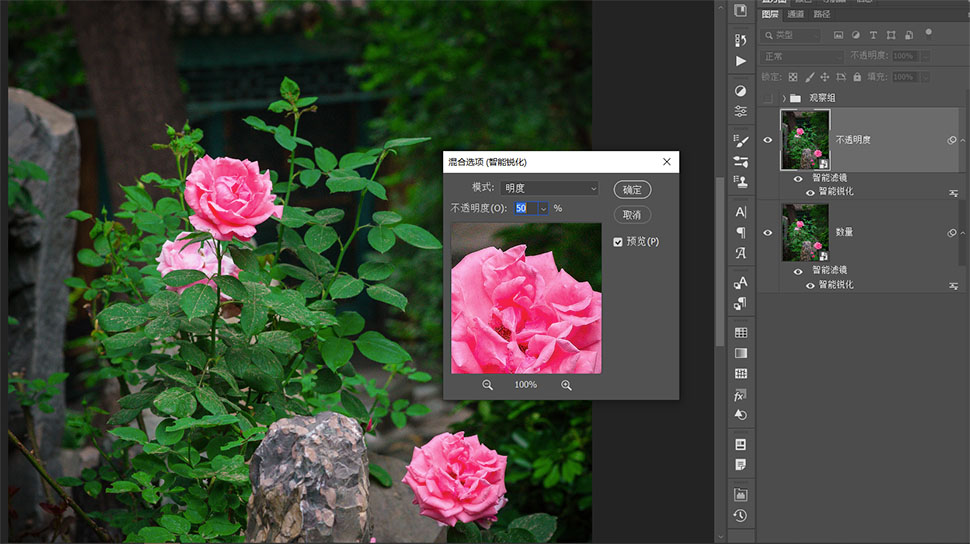970x544 pixels.
Task: Open the Gradients panel icon
Action: (x=740, y=353)
